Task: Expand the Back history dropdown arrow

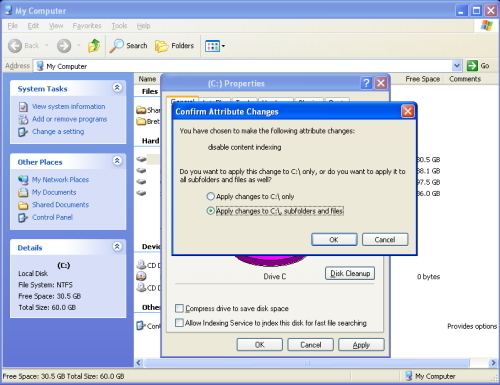Action: (47, 45)
